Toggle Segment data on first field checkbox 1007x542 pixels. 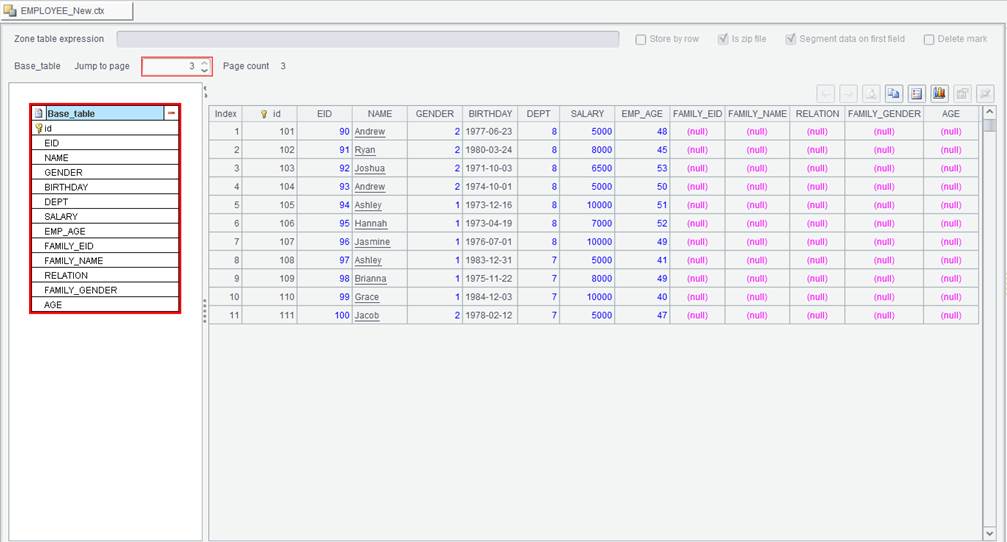point(791,39)
